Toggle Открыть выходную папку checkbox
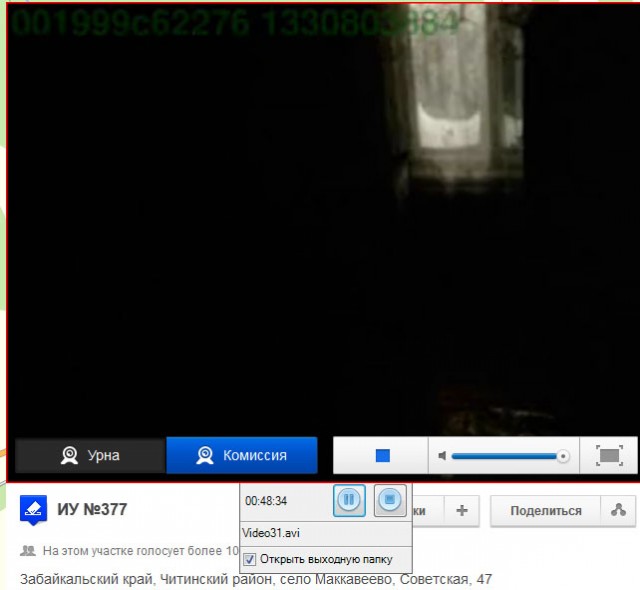640x590 pixels. (249, 559)
